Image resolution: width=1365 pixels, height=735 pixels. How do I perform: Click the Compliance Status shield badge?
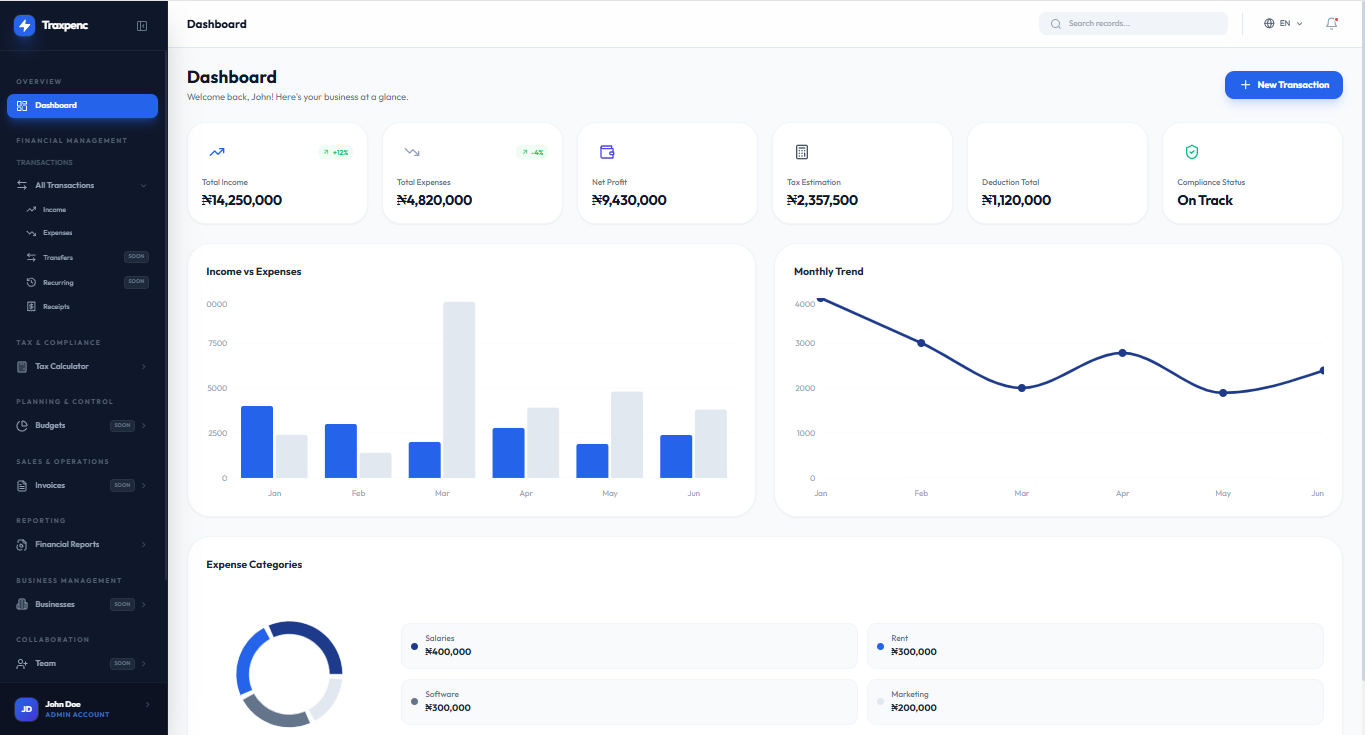pyautogui.click(x=1191, y=152)
